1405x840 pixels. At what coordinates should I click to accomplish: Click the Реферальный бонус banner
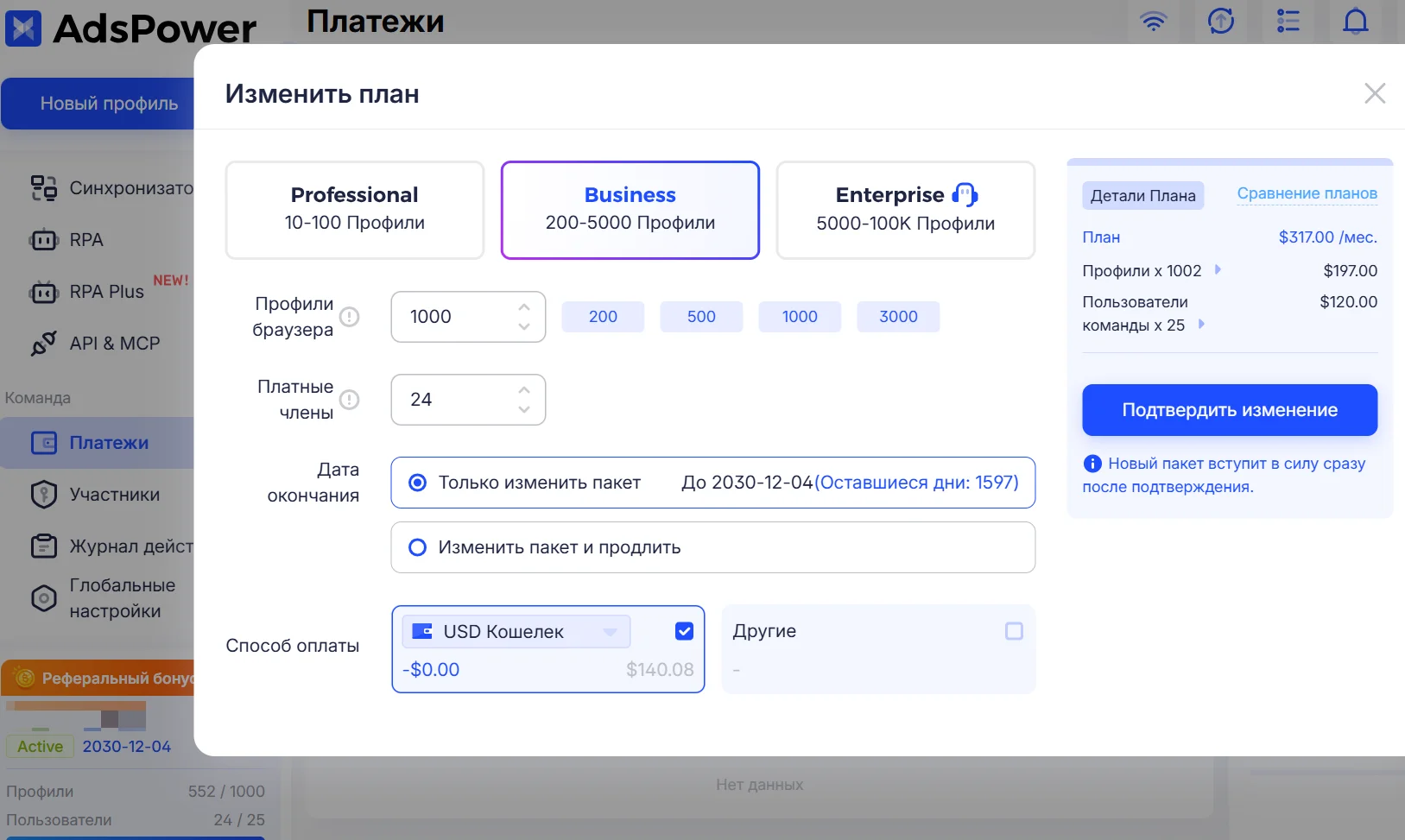(98, 679)
